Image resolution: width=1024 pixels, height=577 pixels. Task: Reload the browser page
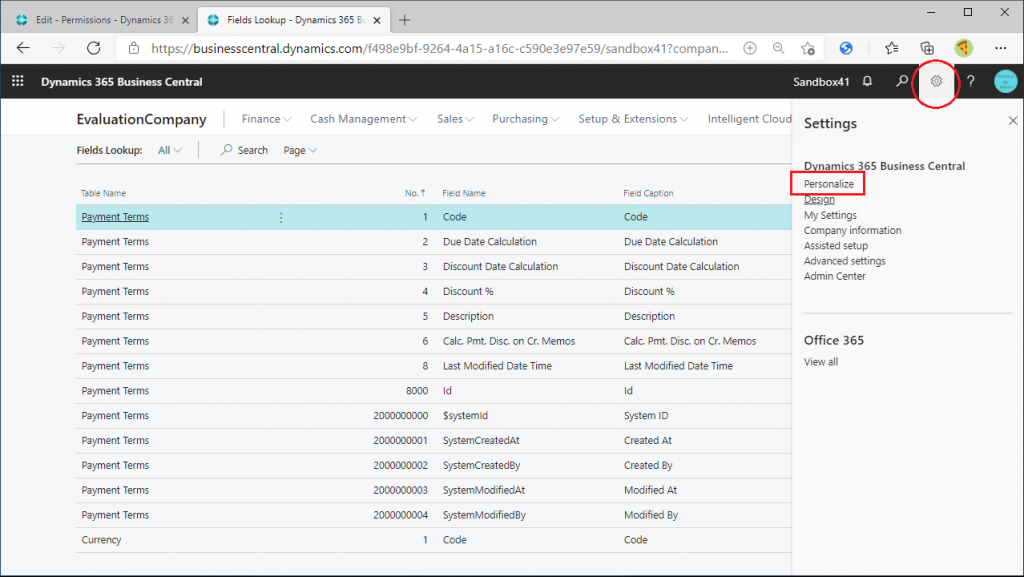pos(94,48)
